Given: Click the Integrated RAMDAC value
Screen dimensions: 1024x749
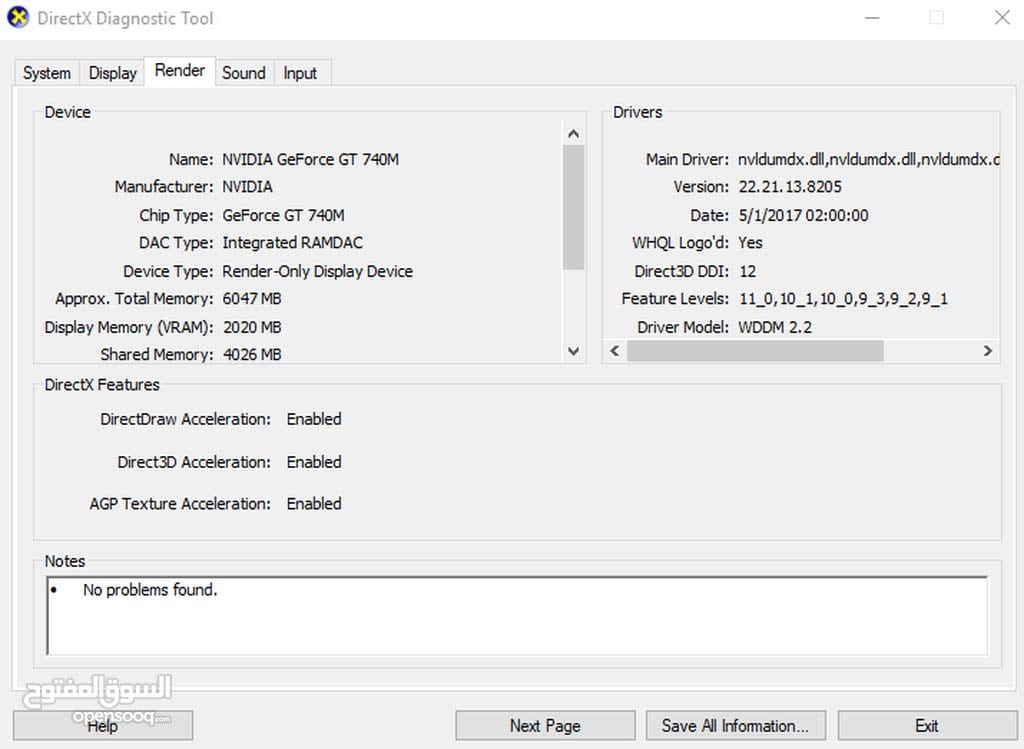Looking at the screenshot, I should (293, 243).
